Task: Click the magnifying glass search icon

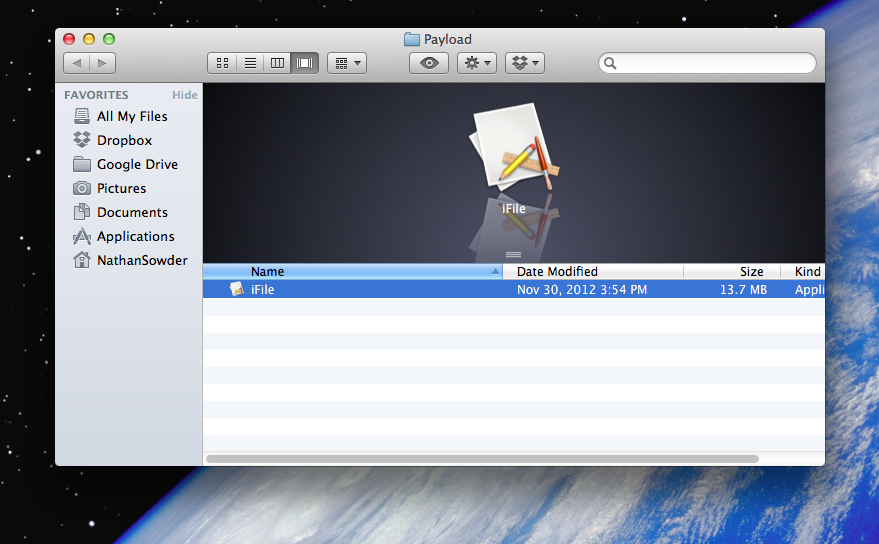Action: (x=610, y=63)
